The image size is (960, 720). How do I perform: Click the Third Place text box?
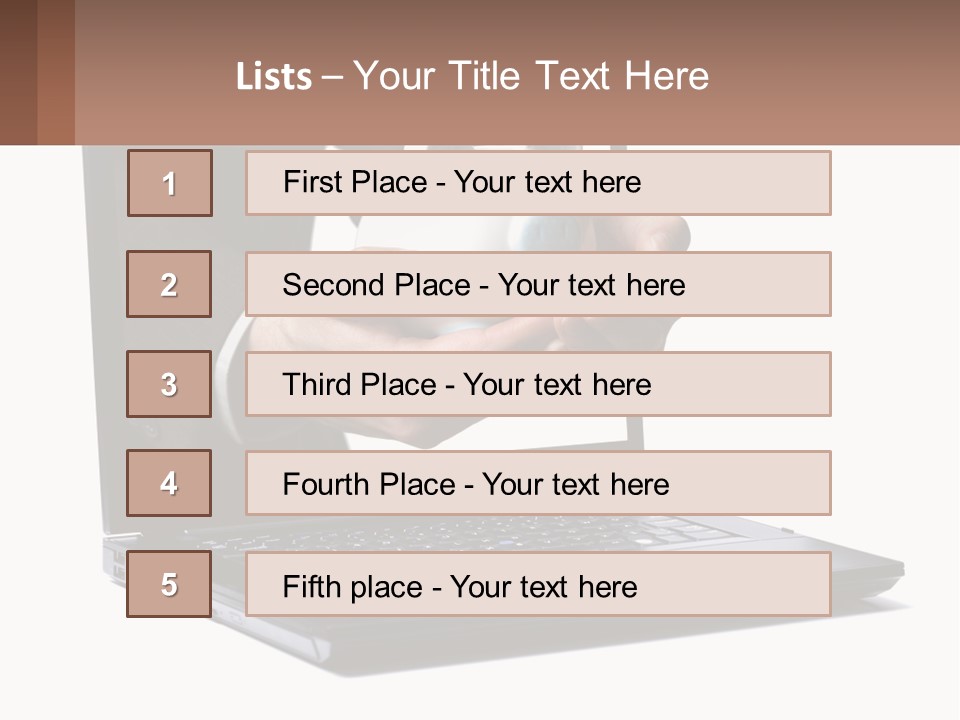[x=538, y=384]
